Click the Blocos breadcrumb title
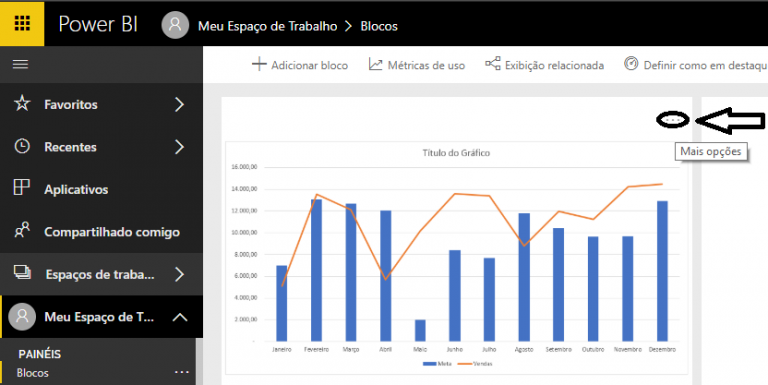The width and height of the screenshot is (768, 385). (379, 26)
